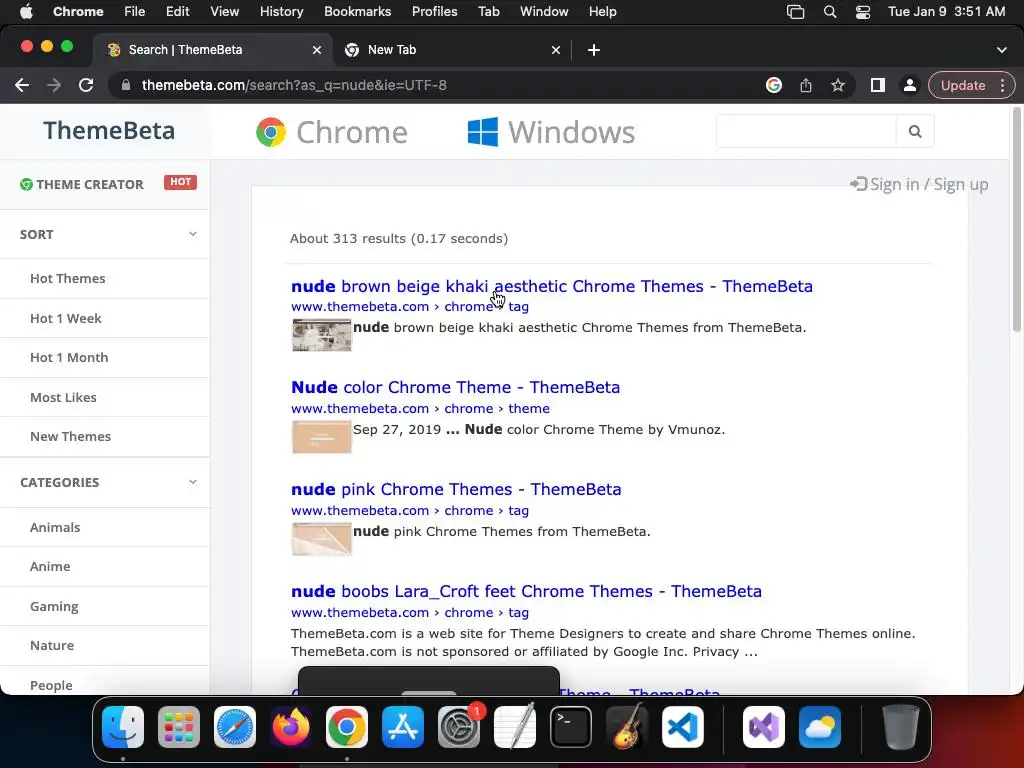Select the Search | ThemeBeta tab
Viewport: 1024px width, 768px height.
point(212,50)
